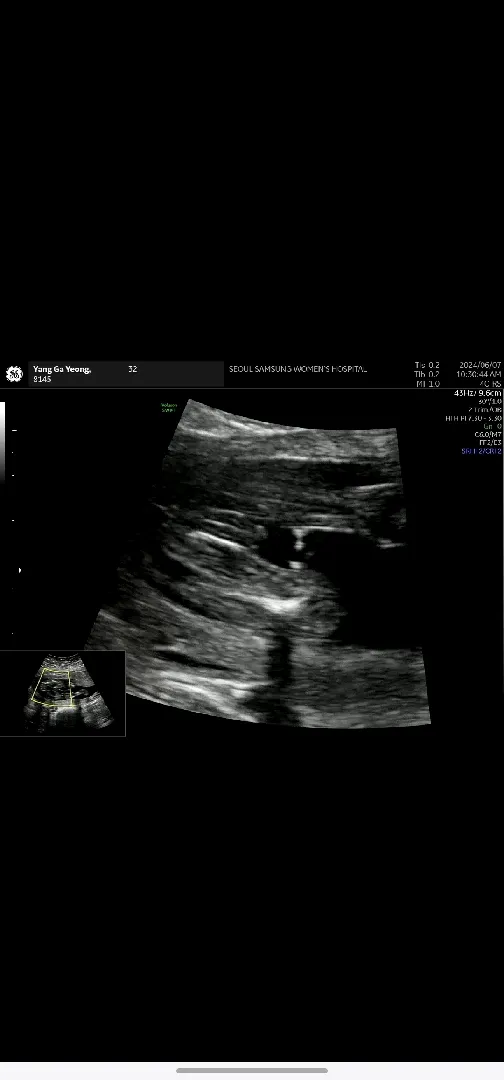Click the 43Hz/9.6cm frame rate readout
The image size is (504, 1080).
[x=478, y=393]
